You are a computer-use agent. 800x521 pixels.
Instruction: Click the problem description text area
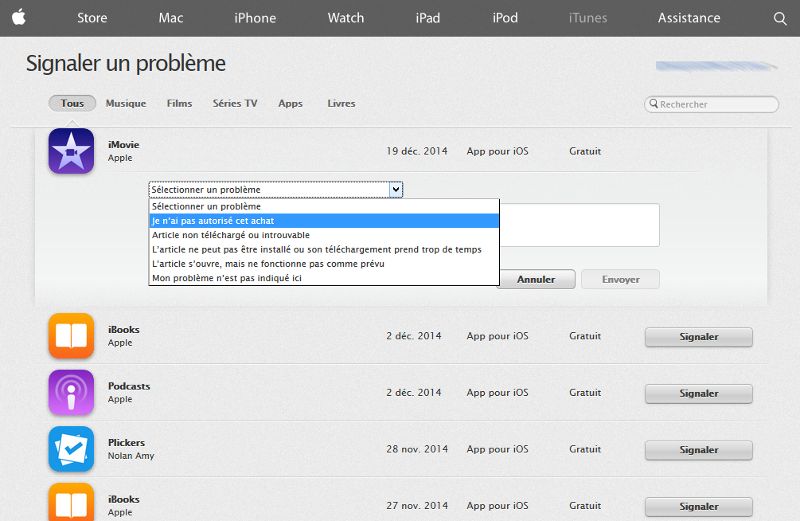coord(580,225)
